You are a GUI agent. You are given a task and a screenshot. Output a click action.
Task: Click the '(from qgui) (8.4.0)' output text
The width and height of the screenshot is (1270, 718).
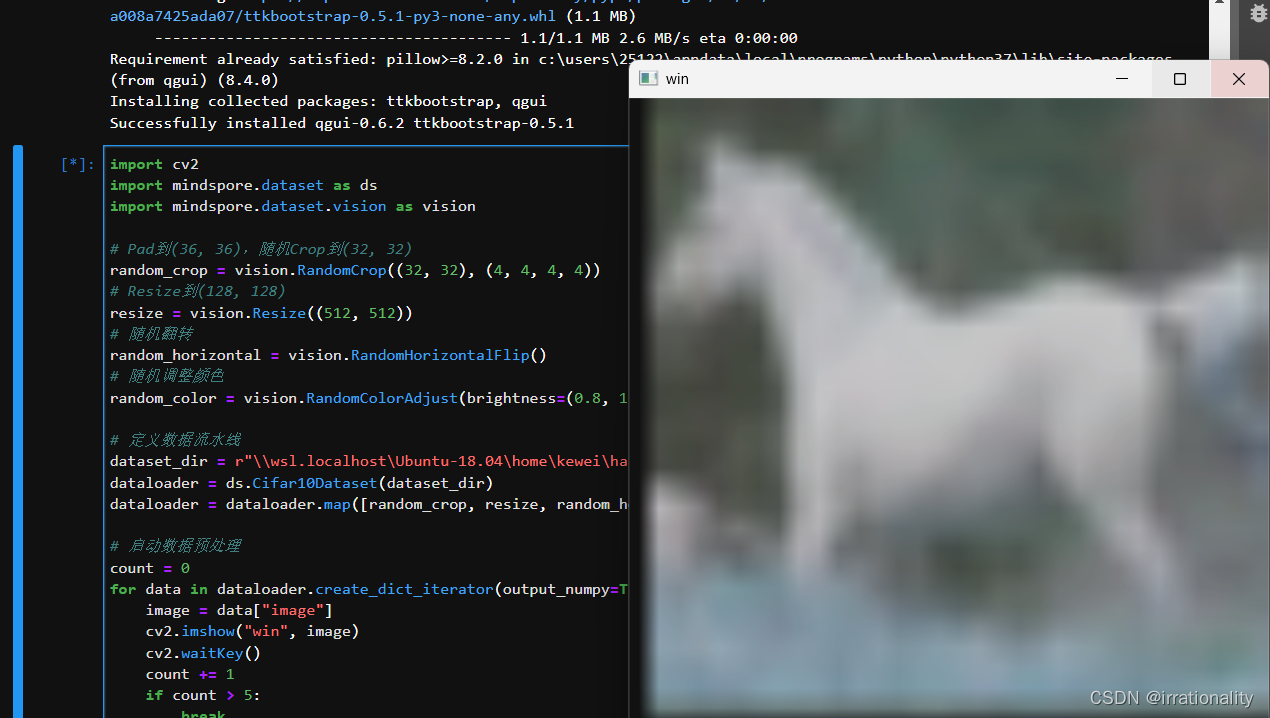click(x=194, y=80)
